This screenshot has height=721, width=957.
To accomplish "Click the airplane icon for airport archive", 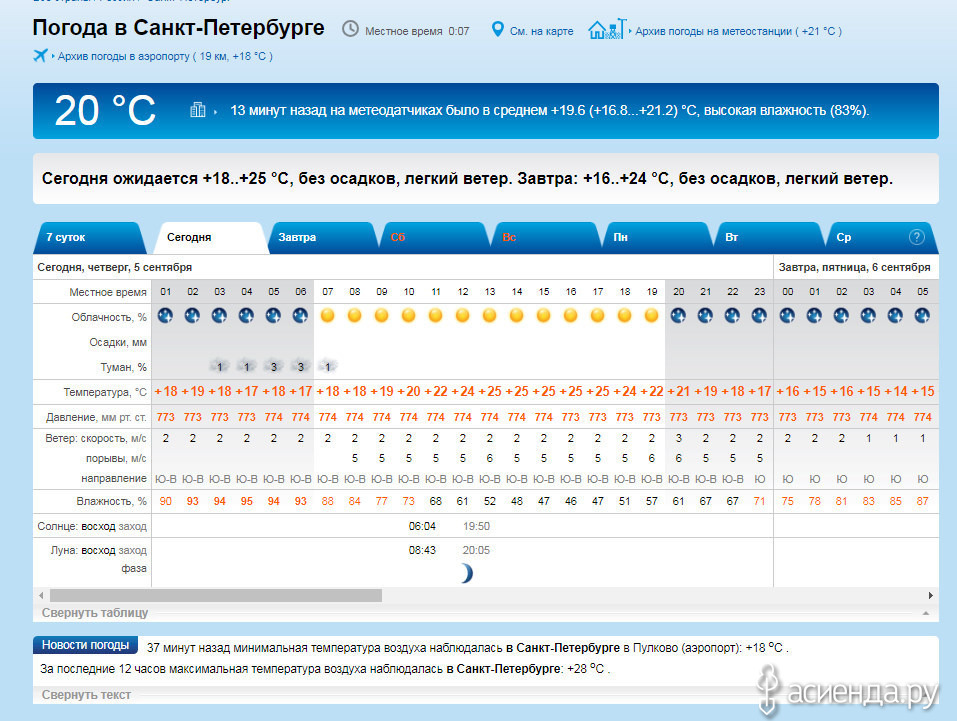I will coord(40,56).
